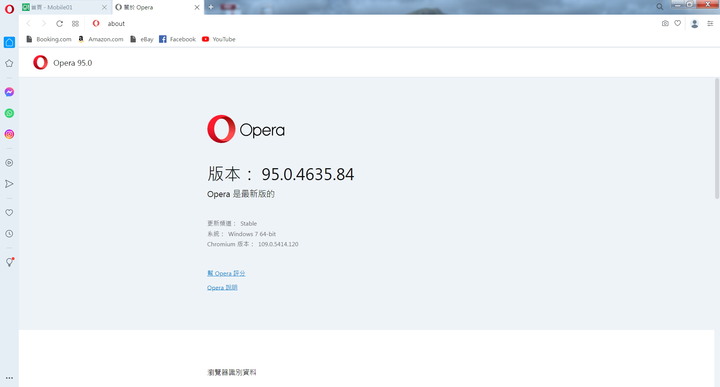The width and height of the screenshot is (720, 387).
Task: Switch to the Mobile01 tab
Action: pos(65,7)
